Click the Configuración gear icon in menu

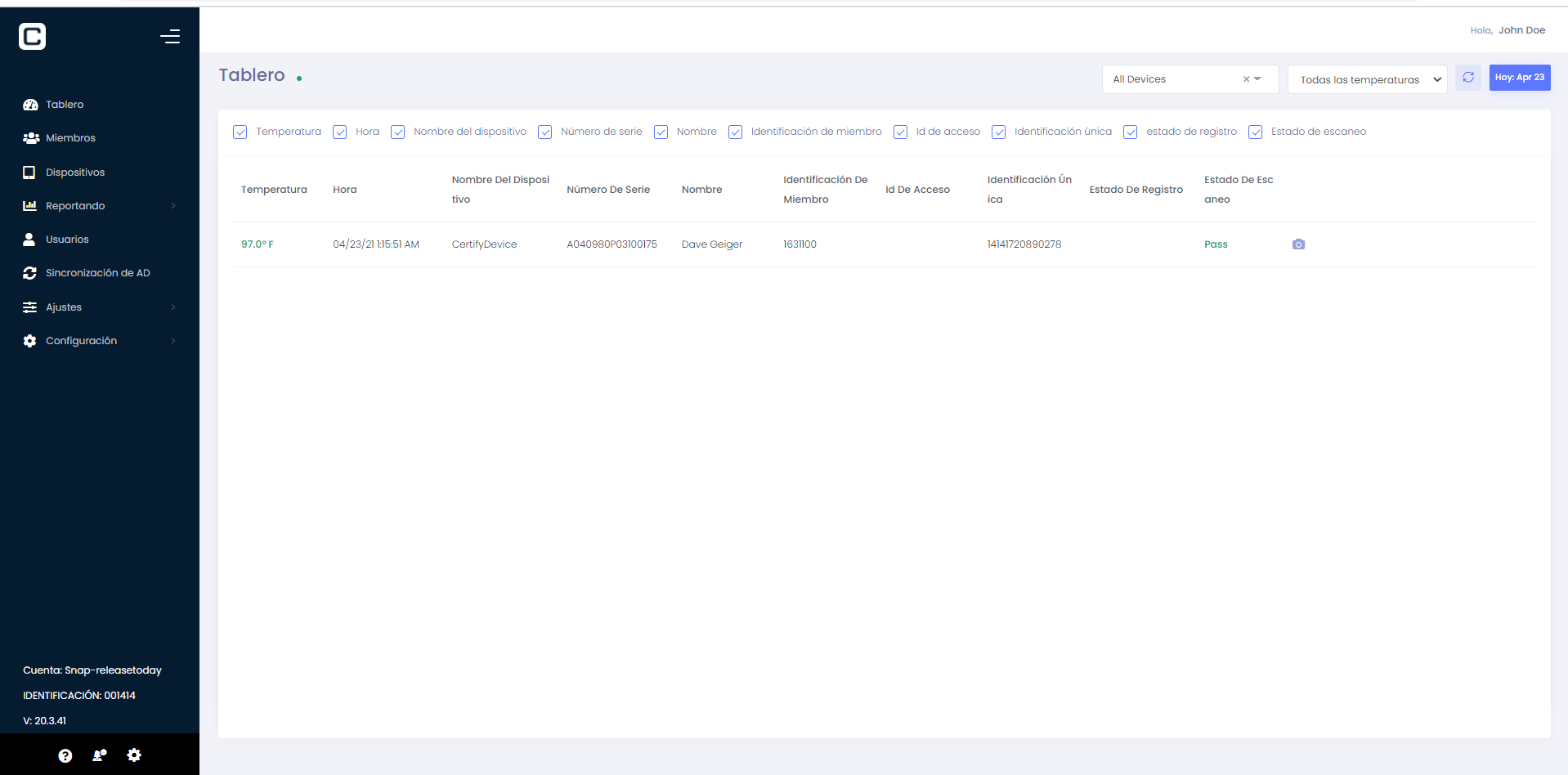pyautogui.click(x=29, y=341)
